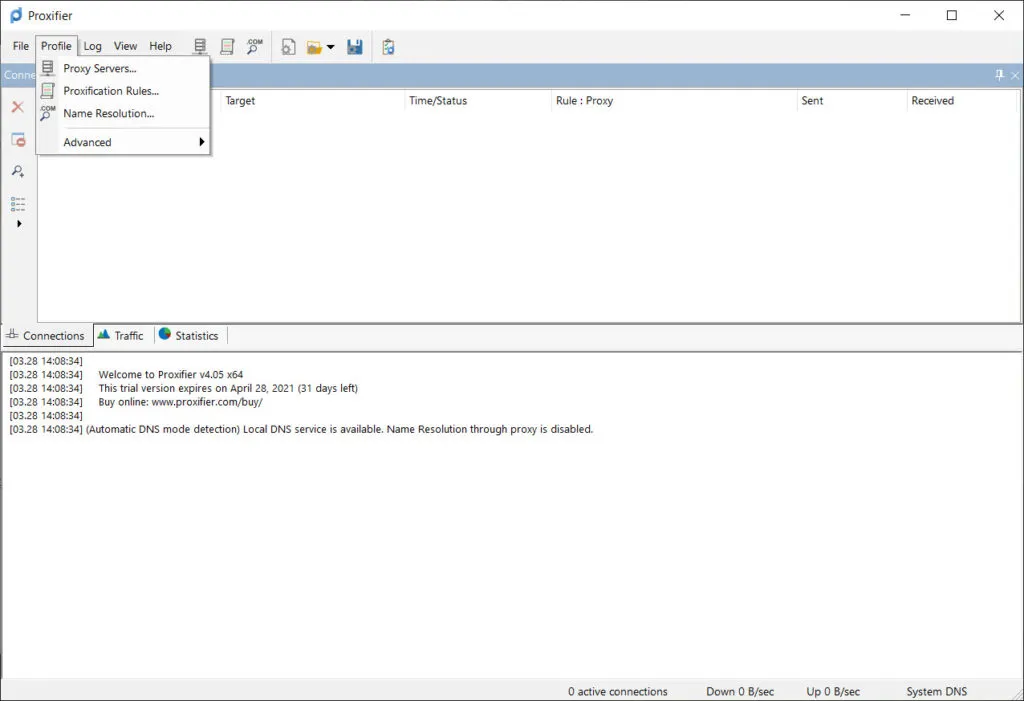Screen dimensions: 1024x701
Task: Click the red X sidebar icon
Action: pyautogui.click(x=18, y=107)
